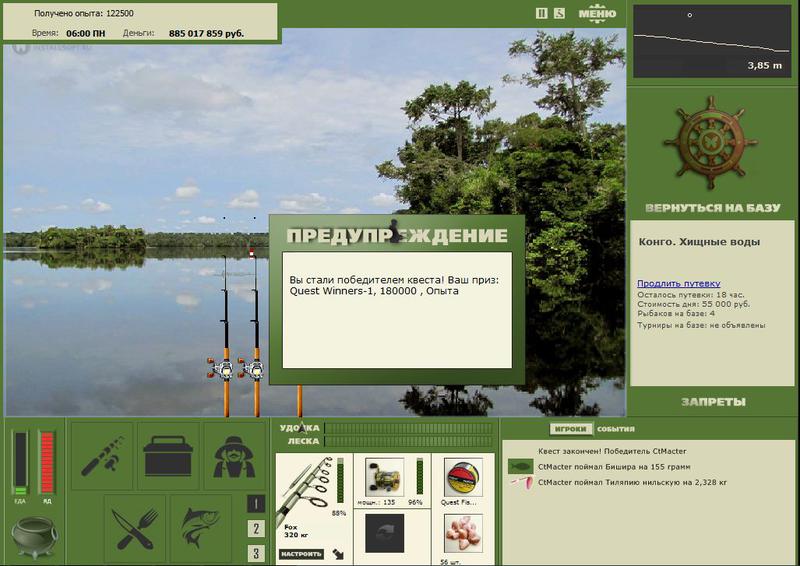Click the green fish icon in the event log
Viewport: 800px width, 566px height.
pos(520,466)
